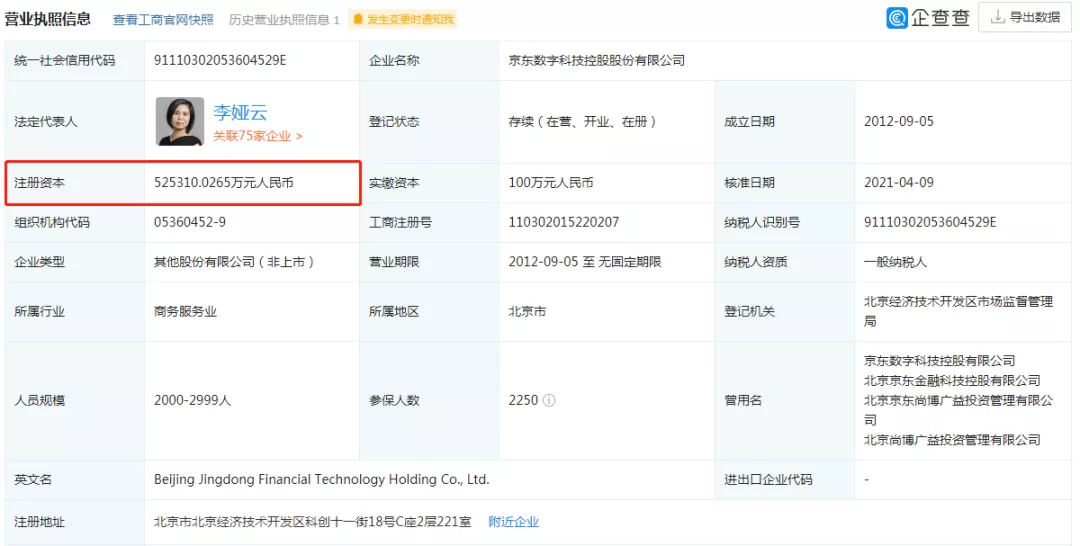The width and height of the screenshot is (1080, 546).
Task: Click the 法定代表人 label cell
Action: 74,121
